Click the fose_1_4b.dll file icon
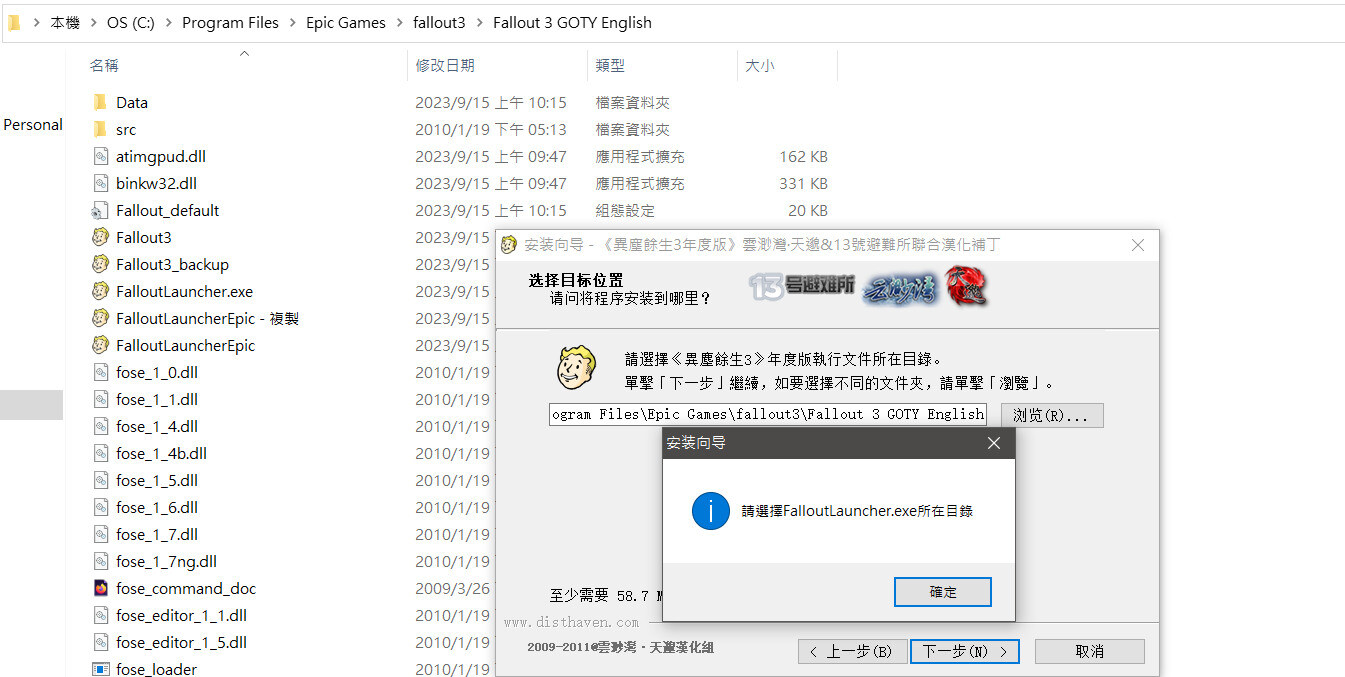Viewport: 1345px width, 677px height. (x=100, y=453)
